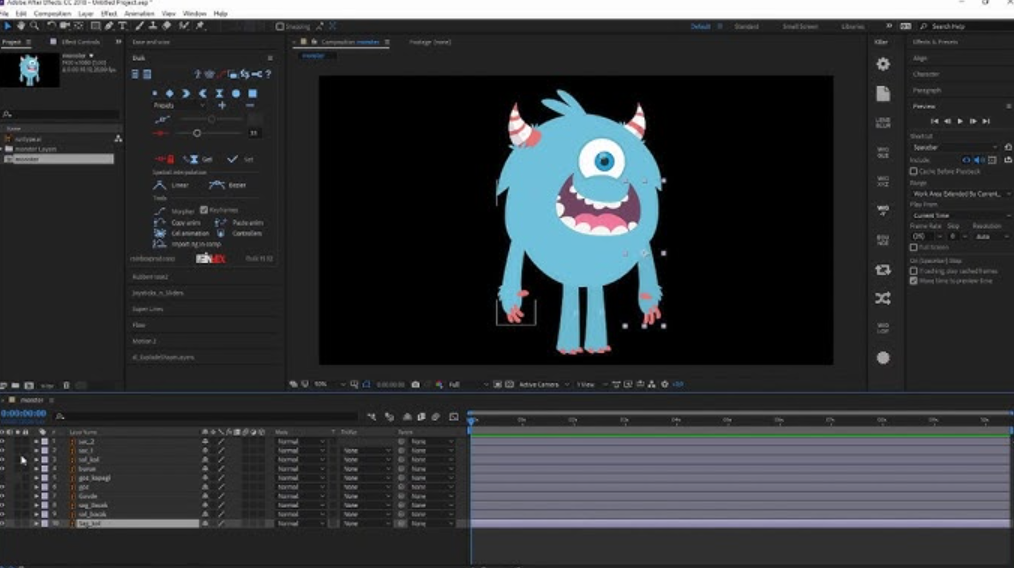Click the Duik Linear interpolation button
The height and width of the screenshot is (568, 1014).
click(171, 185)
